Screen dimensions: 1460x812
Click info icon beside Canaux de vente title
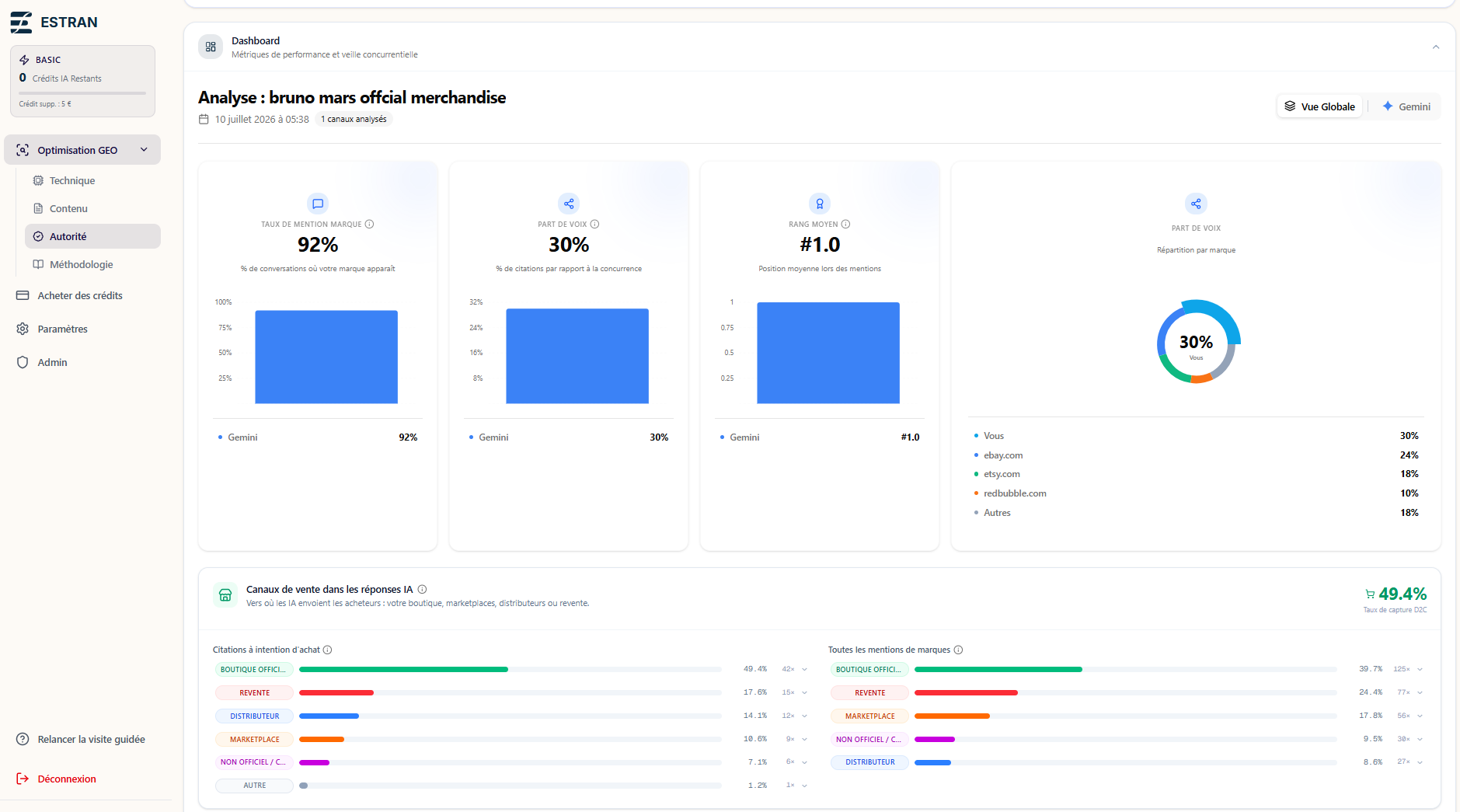pyautogui.click(x=422, y=589)
